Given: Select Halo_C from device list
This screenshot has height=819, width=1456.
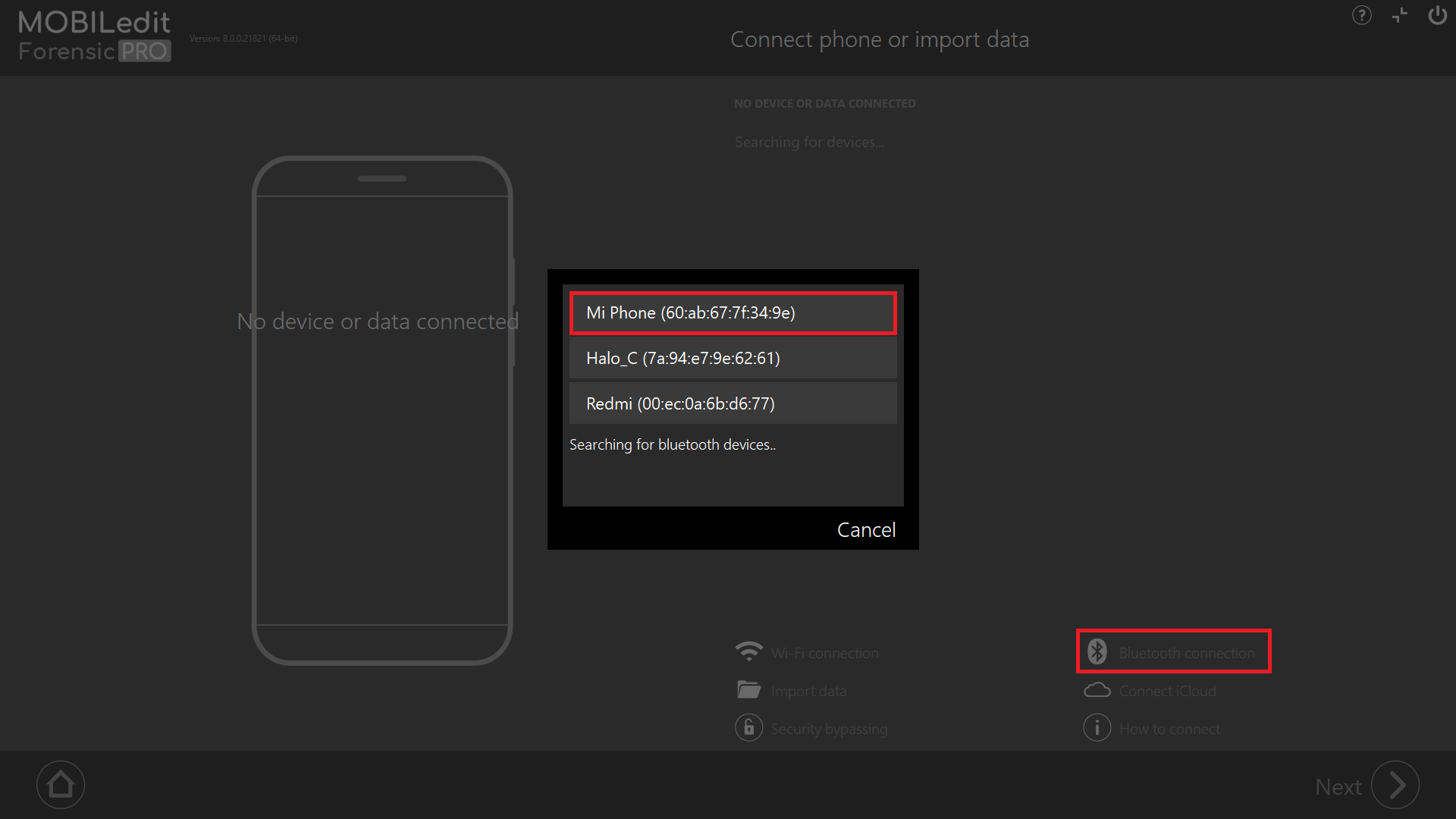Looking at the screenshot, I should click(x=733, y=358).
